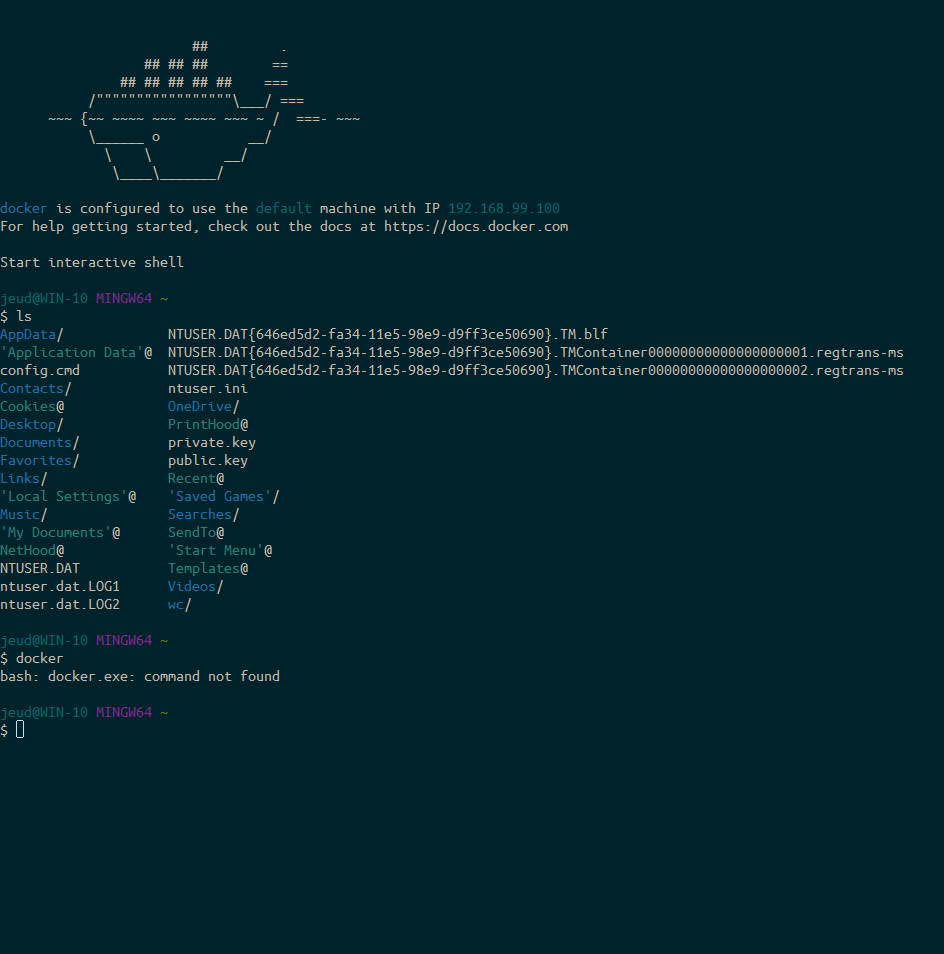Click the '$ docker' command line
Viewport: 944px width, 954px height.
click(32, 658)
